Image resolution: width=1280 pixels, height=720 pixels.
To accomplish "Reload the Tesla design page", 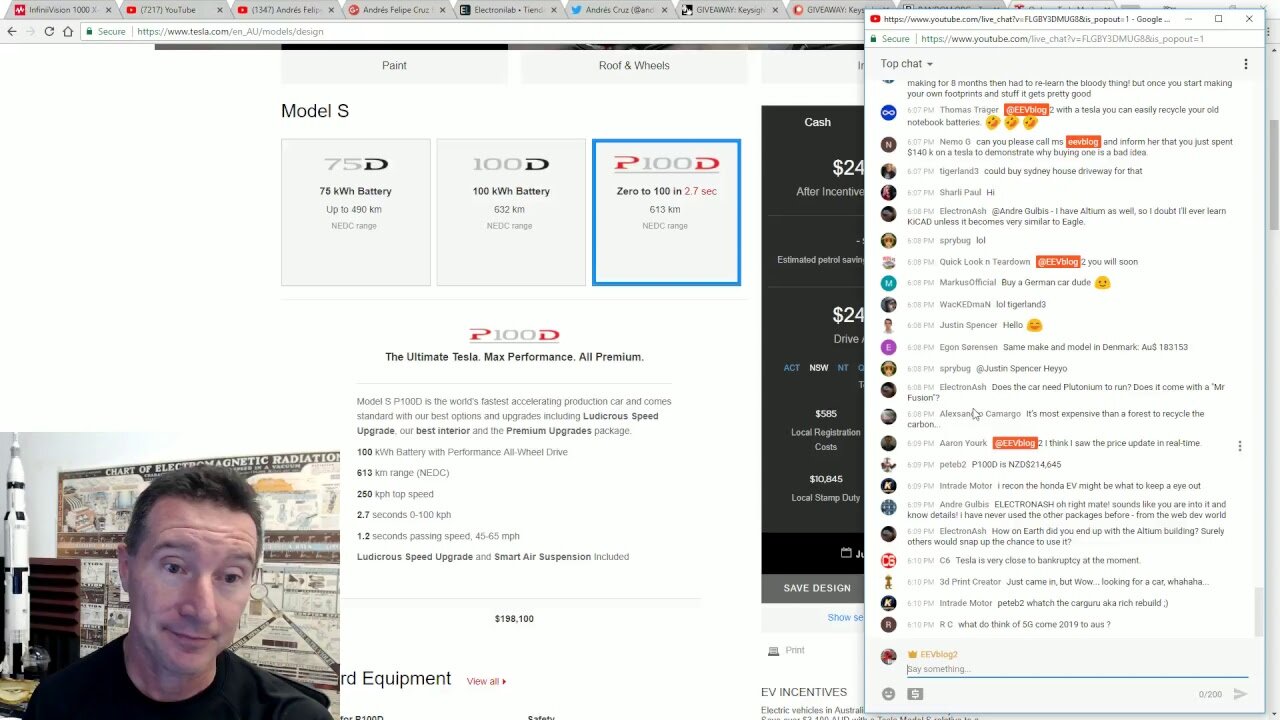I will pyautogui.click(x=49, y=31).
